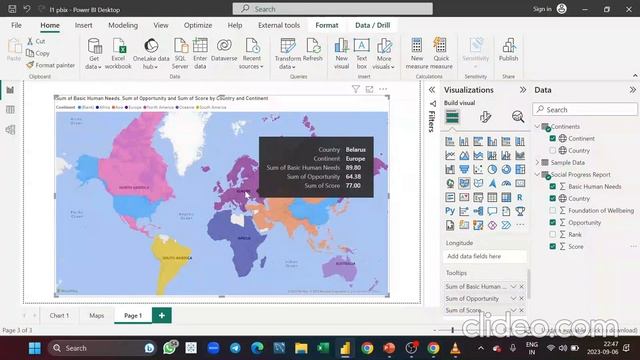Expand the Sample Data table
This screenshot has width=640, height=360.
(538, 162)
